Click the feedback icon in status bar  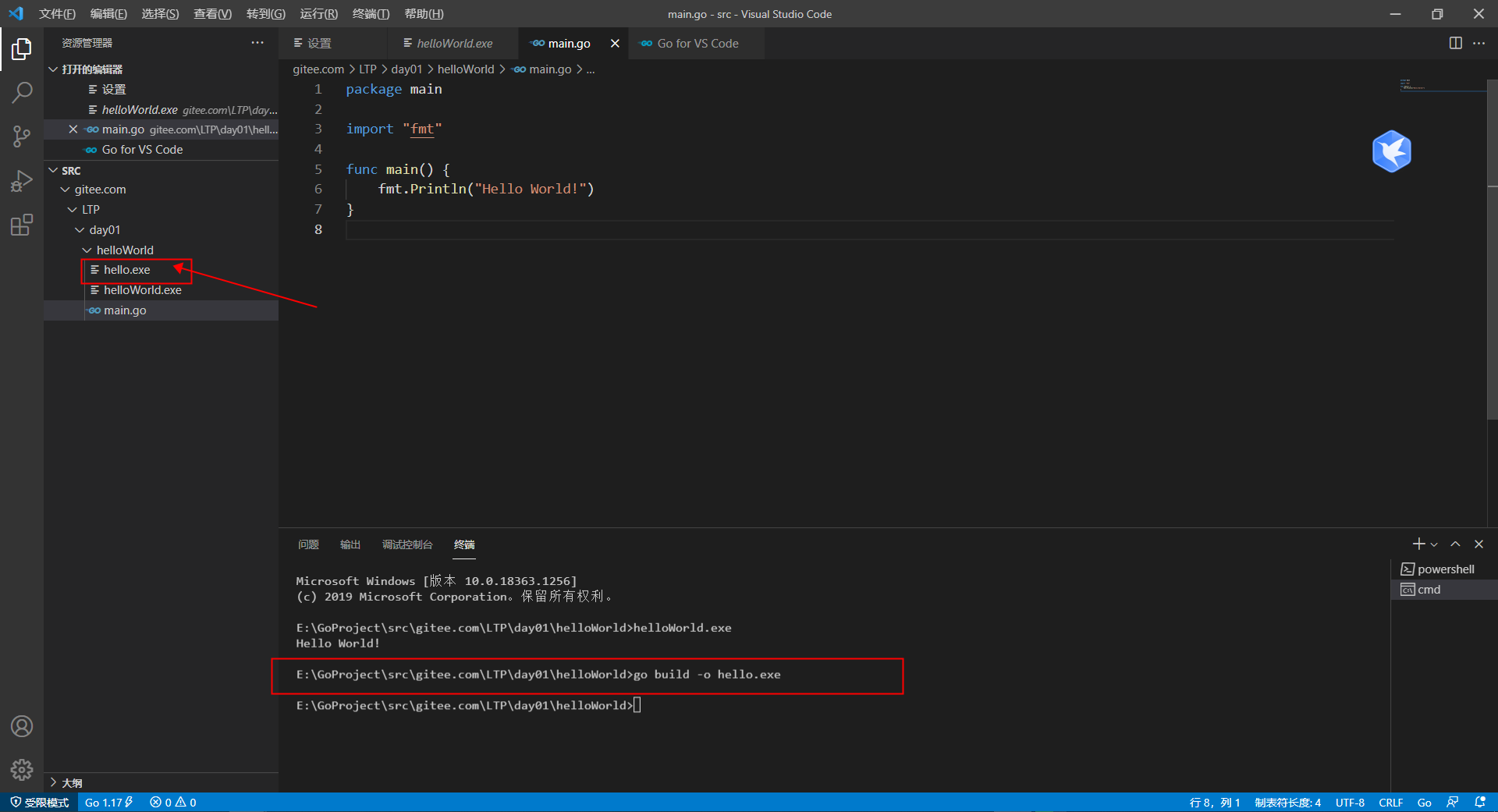click(1452, 802)
